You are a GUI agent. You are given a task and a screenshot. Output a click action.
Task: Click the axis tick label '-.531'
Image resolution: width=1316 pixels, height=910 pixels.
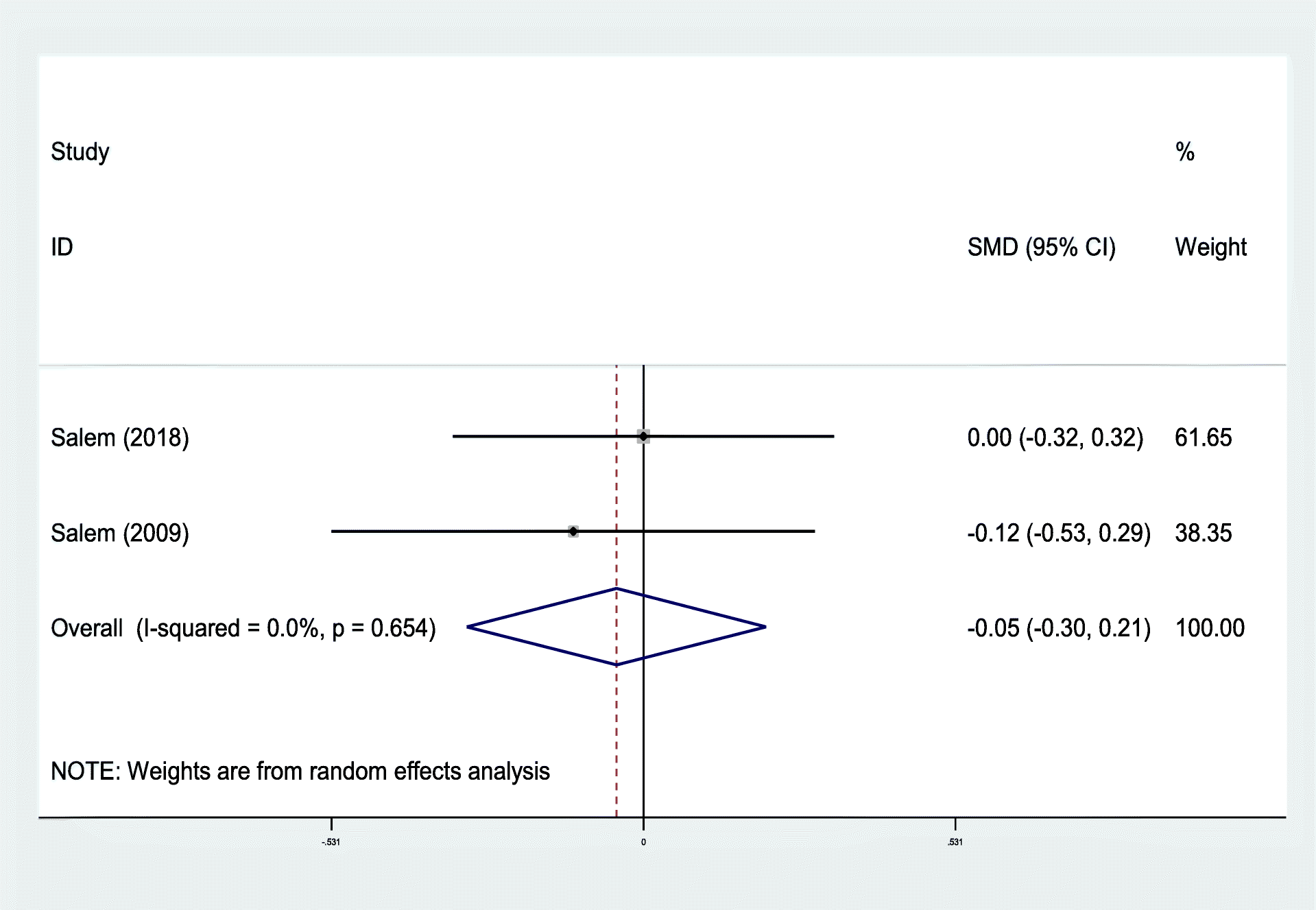331,842
